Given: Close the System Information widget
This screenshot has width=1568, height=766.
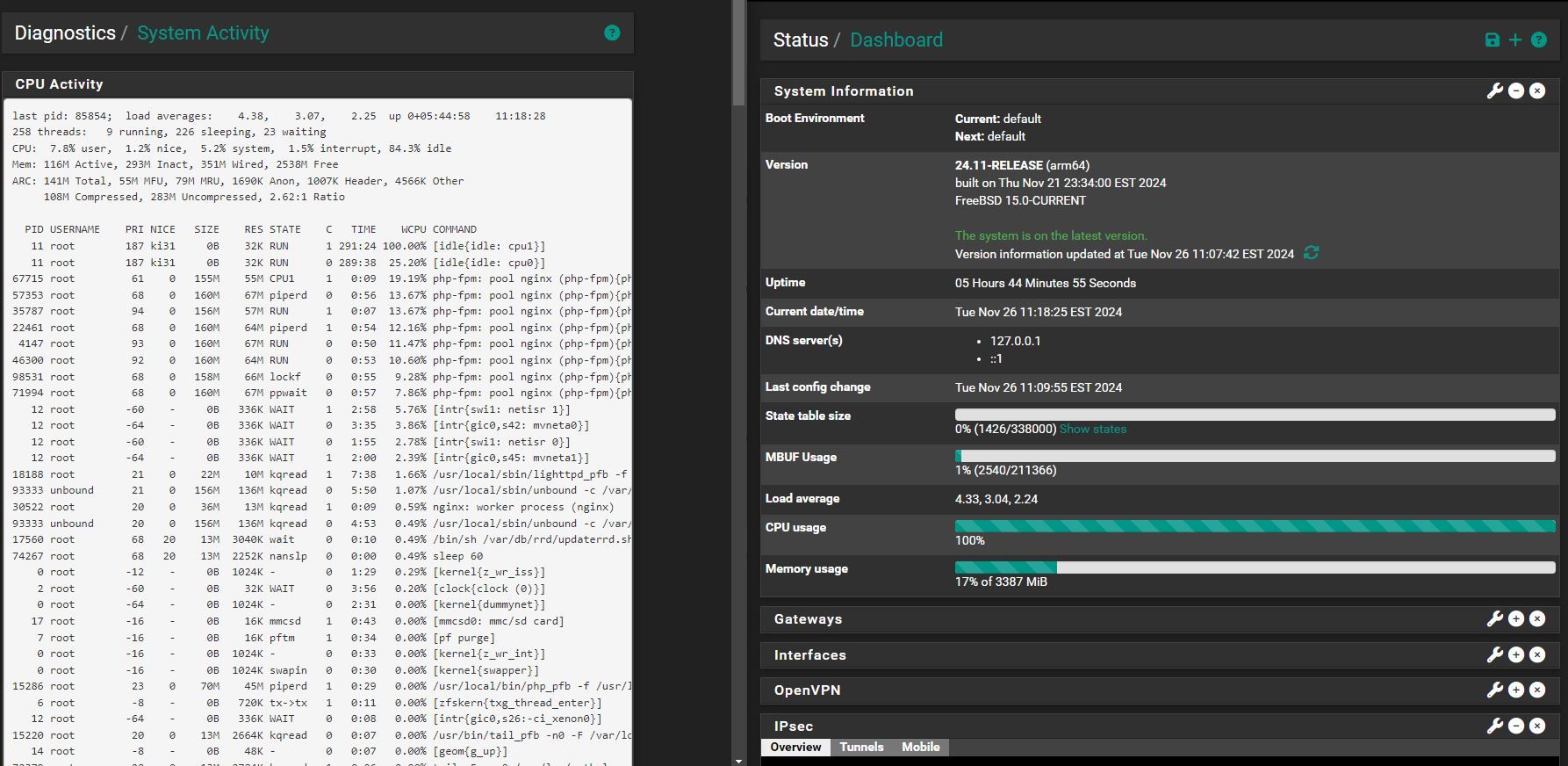Looking at the screenshot, I should [x=1537, y=90].
